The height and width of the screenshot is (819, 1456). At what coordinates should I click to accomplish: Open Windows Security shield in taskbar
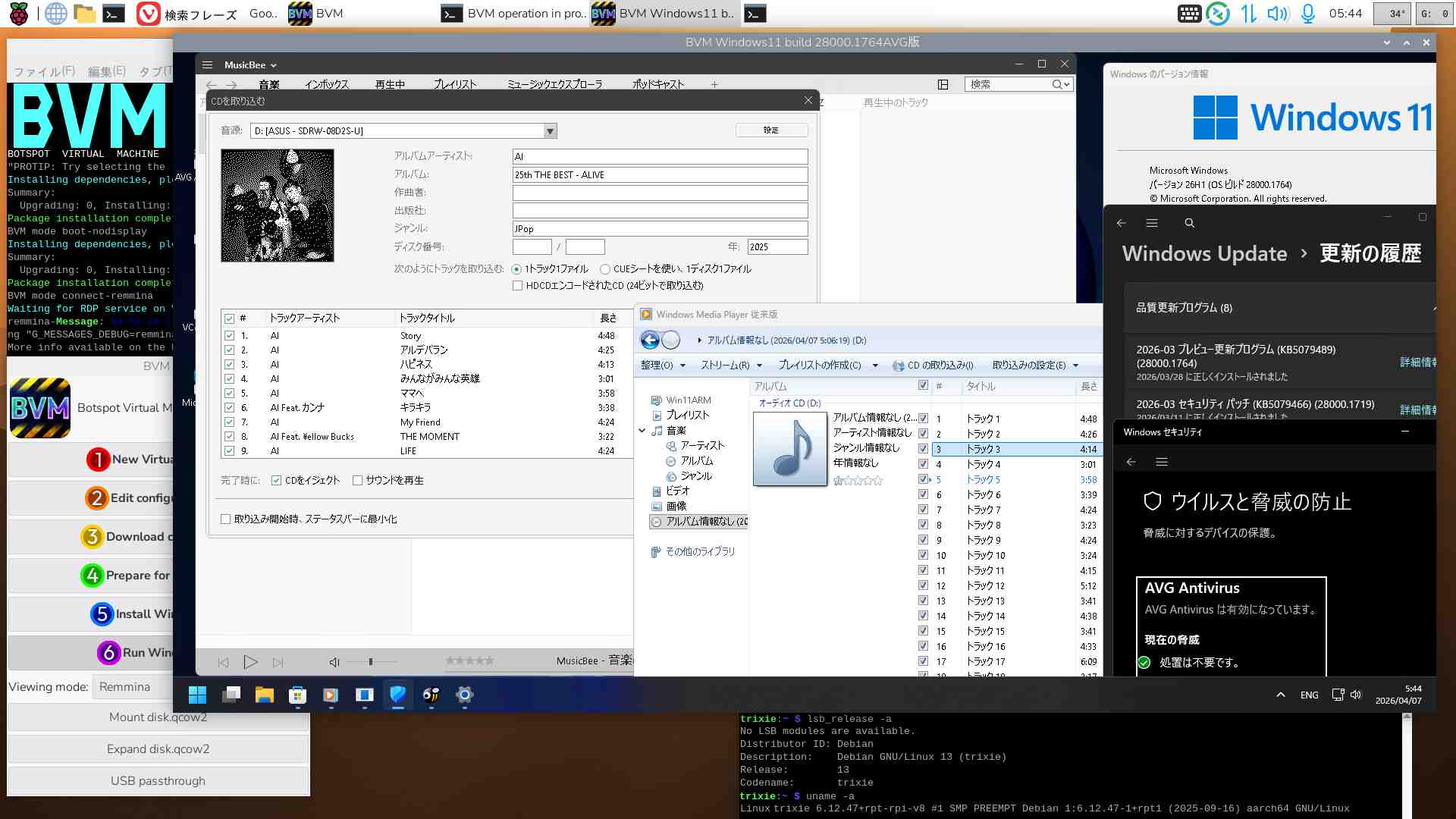397,695
